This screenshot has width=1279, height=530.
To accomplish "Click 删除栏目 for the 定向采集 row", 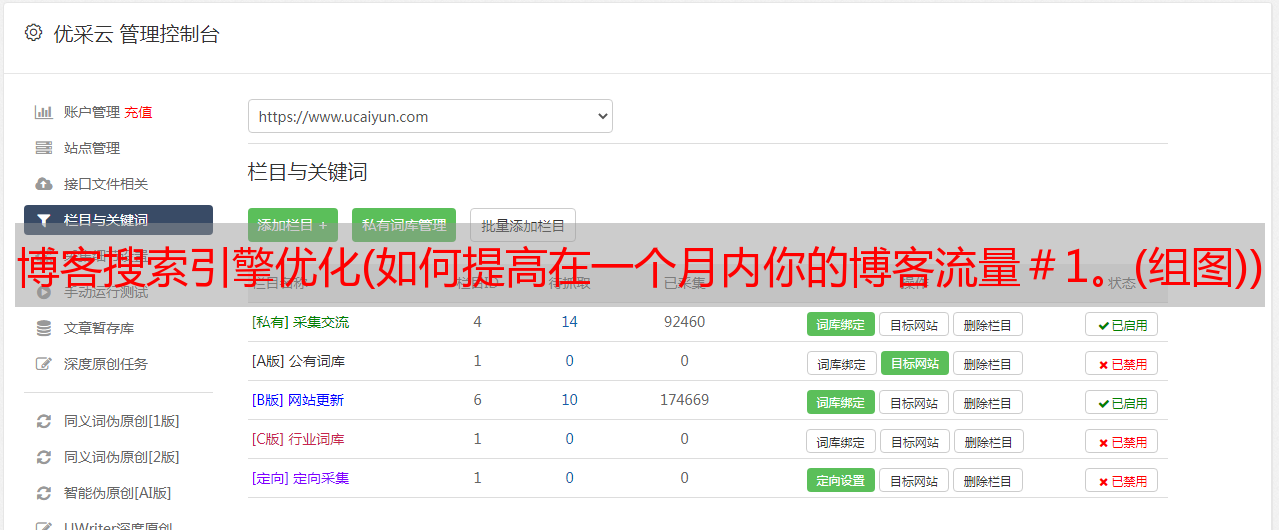I will [988, 480].
